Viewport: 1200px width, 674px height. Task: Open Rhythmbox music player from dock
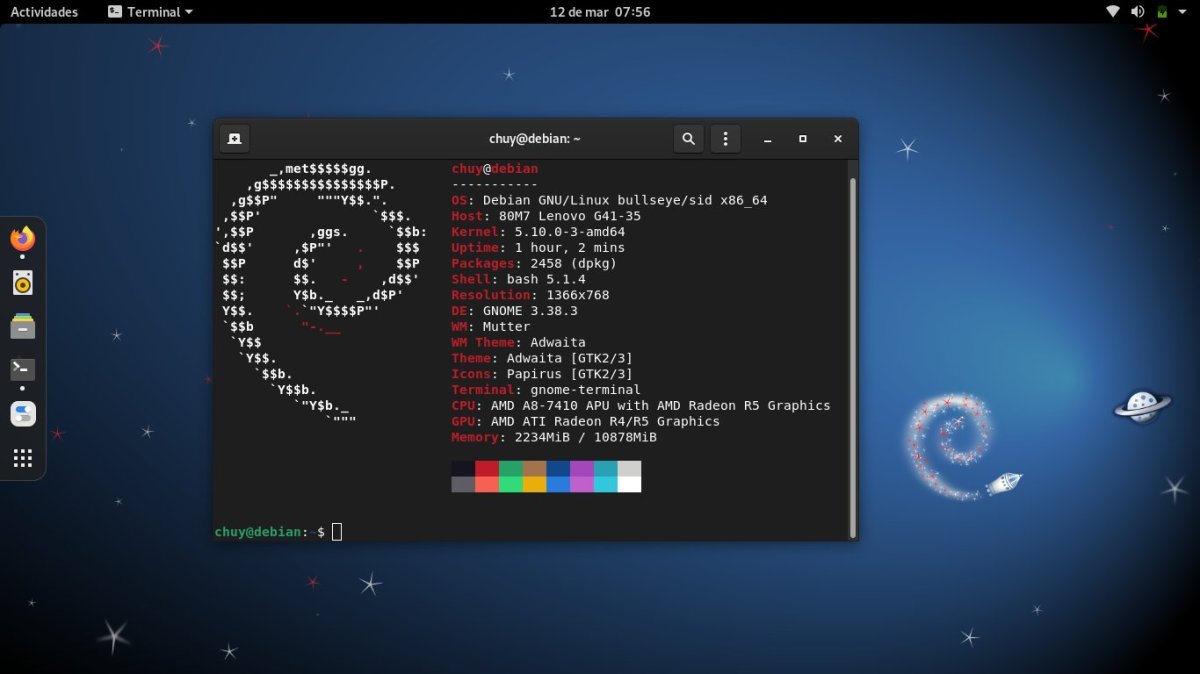pyautogui.click(x=23, y=283)
